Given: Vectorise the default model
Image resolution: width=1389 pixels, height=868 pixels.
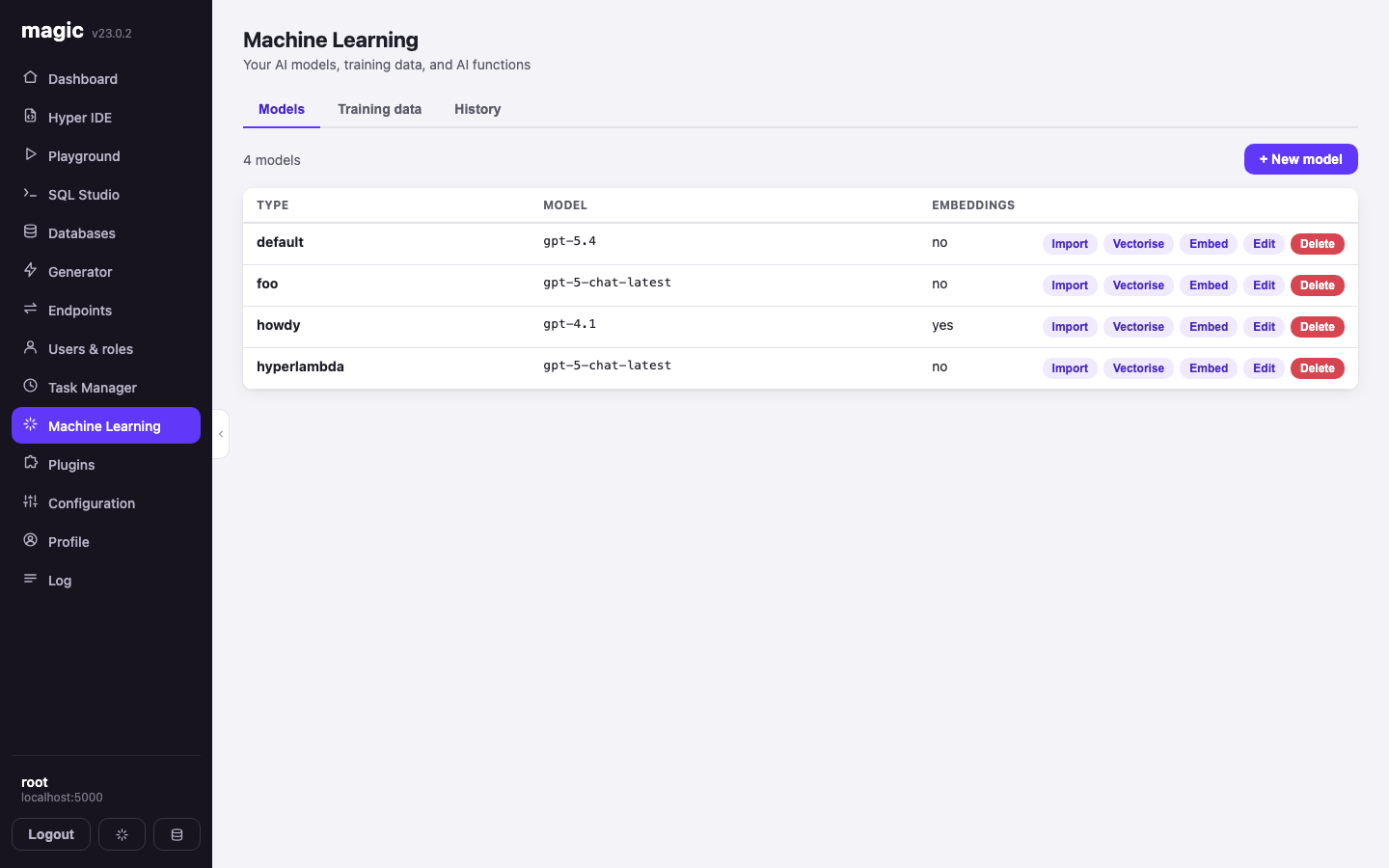Looking at the screenshot, I should click(x=1138, y=244).
